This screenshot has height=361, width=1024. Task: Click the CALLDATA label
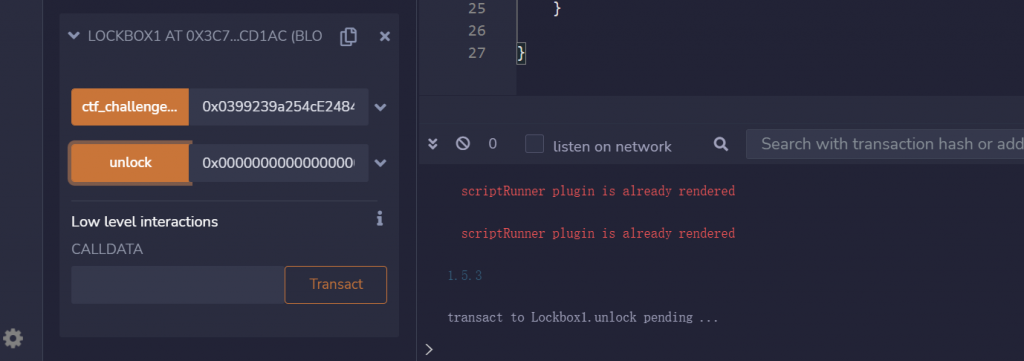point(107,249)
